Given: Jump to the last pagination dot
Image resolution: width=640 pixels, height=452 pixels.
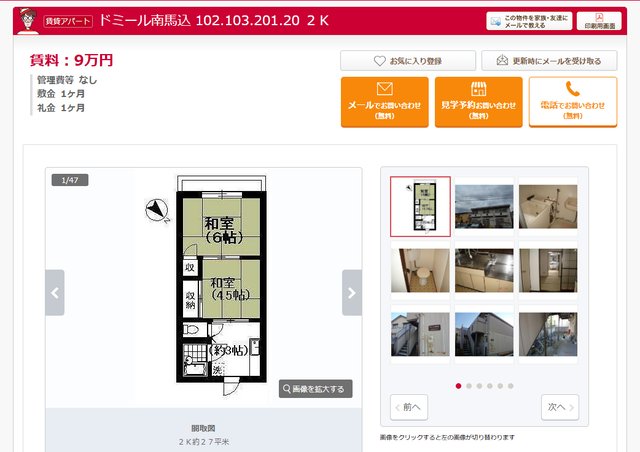Looking at the screenshot, I should click(x=510, y=386).
